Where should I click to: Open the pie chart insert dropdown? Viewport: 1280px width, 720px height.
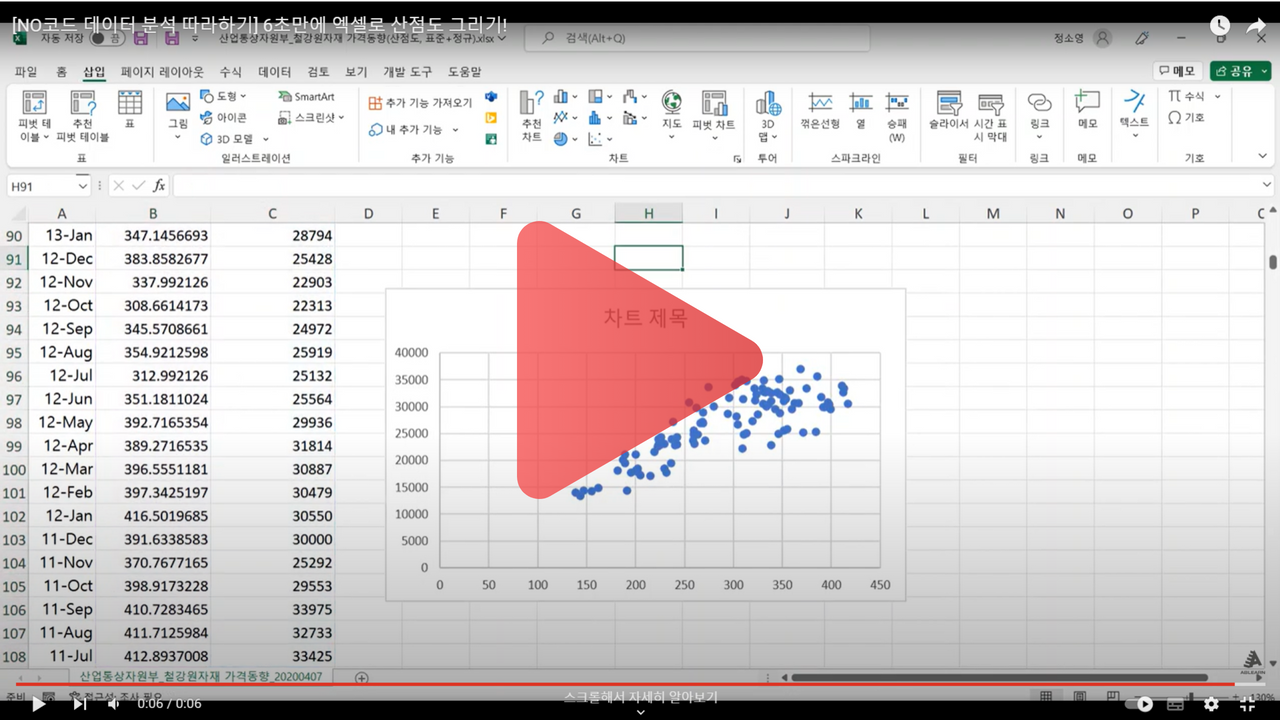564,139
